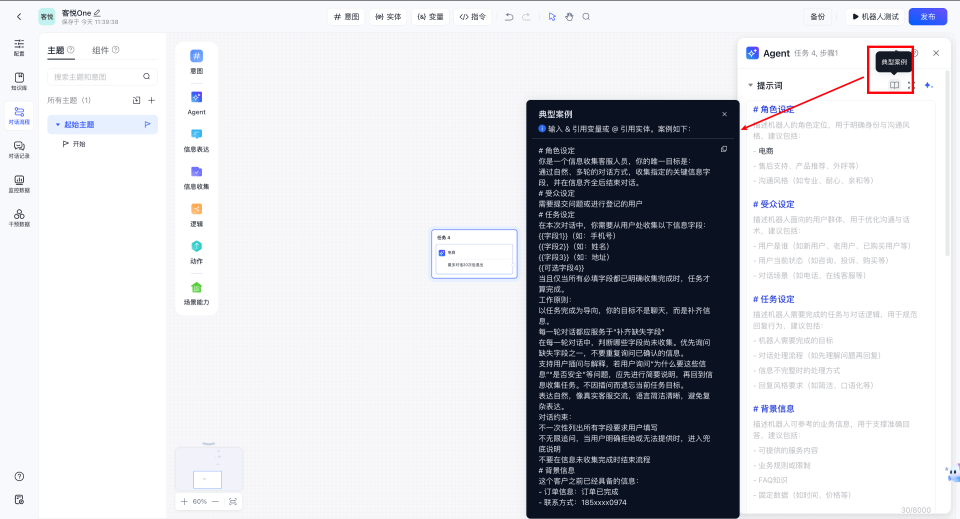Viewport: 960px width, 519px height.
Task: Show help tooltip next to 主题
Action: click(x=70, y=50)
